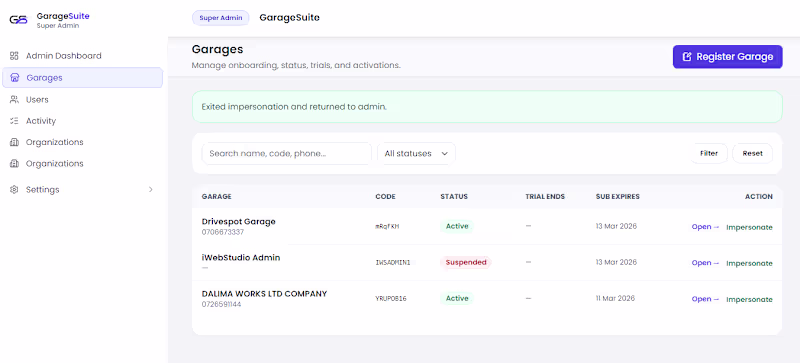The image size is (800, 363).
Task: Click phone number 0706673337
Action: coord(223,232)
